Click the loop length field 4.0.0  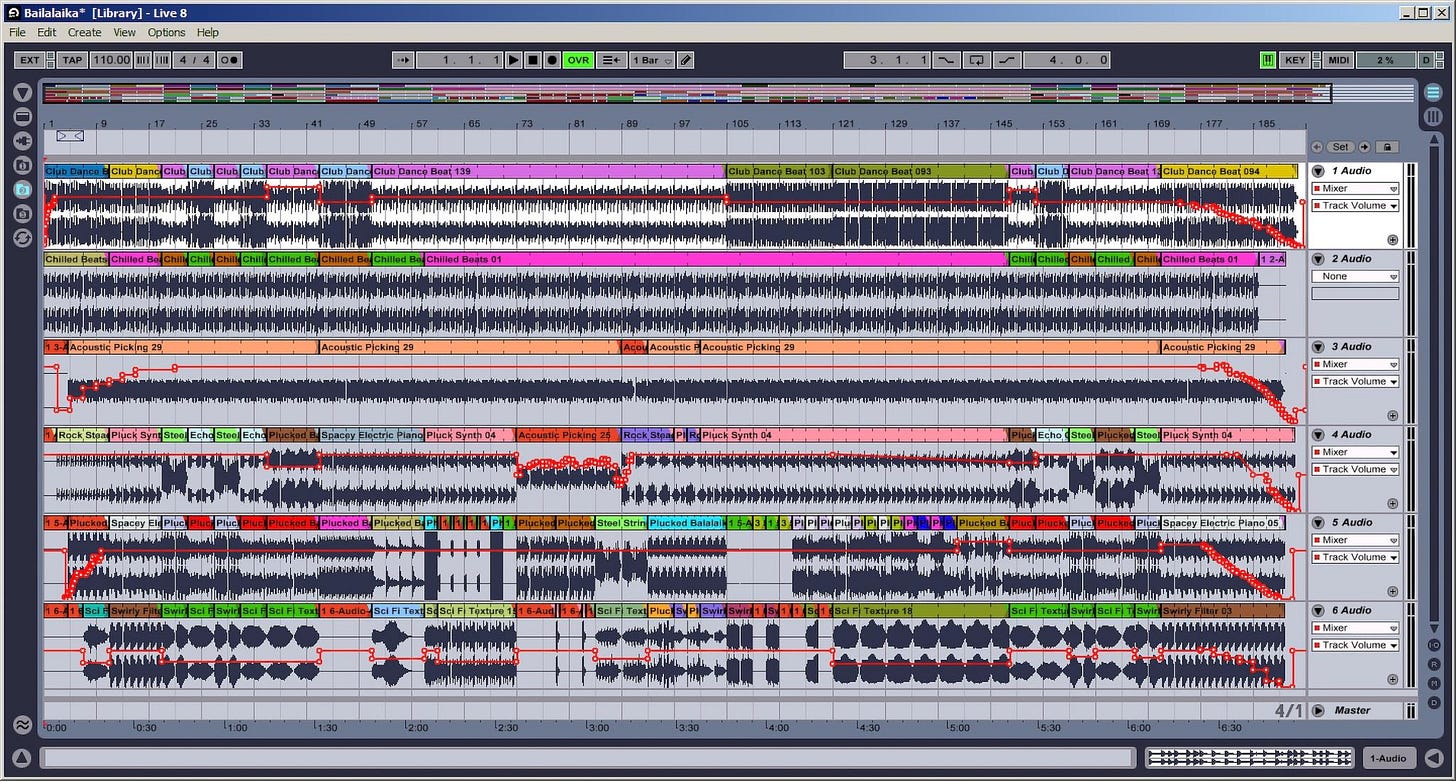pos(1066,60)
